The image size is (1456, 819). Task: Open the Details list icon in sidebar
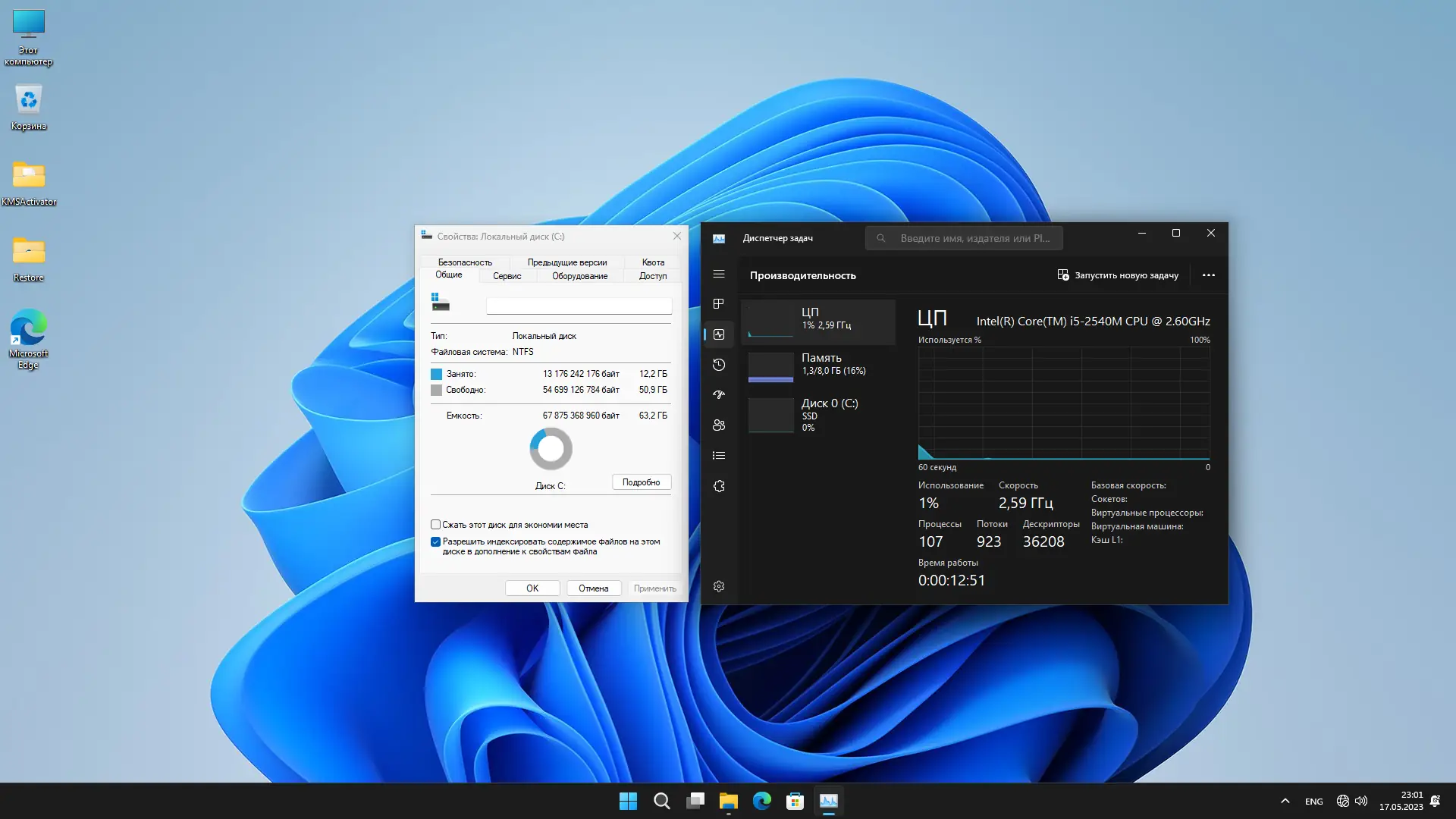(x=719, y=456)
